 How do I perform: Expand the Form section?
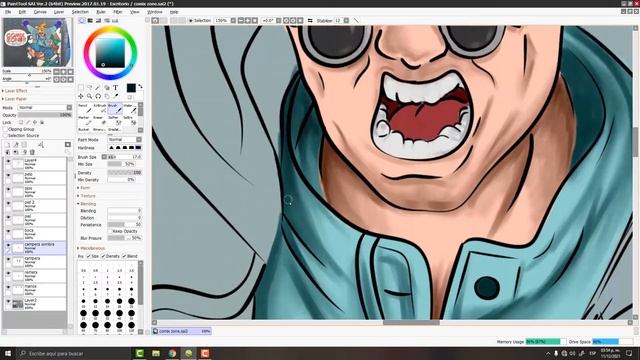click(84, 188)
